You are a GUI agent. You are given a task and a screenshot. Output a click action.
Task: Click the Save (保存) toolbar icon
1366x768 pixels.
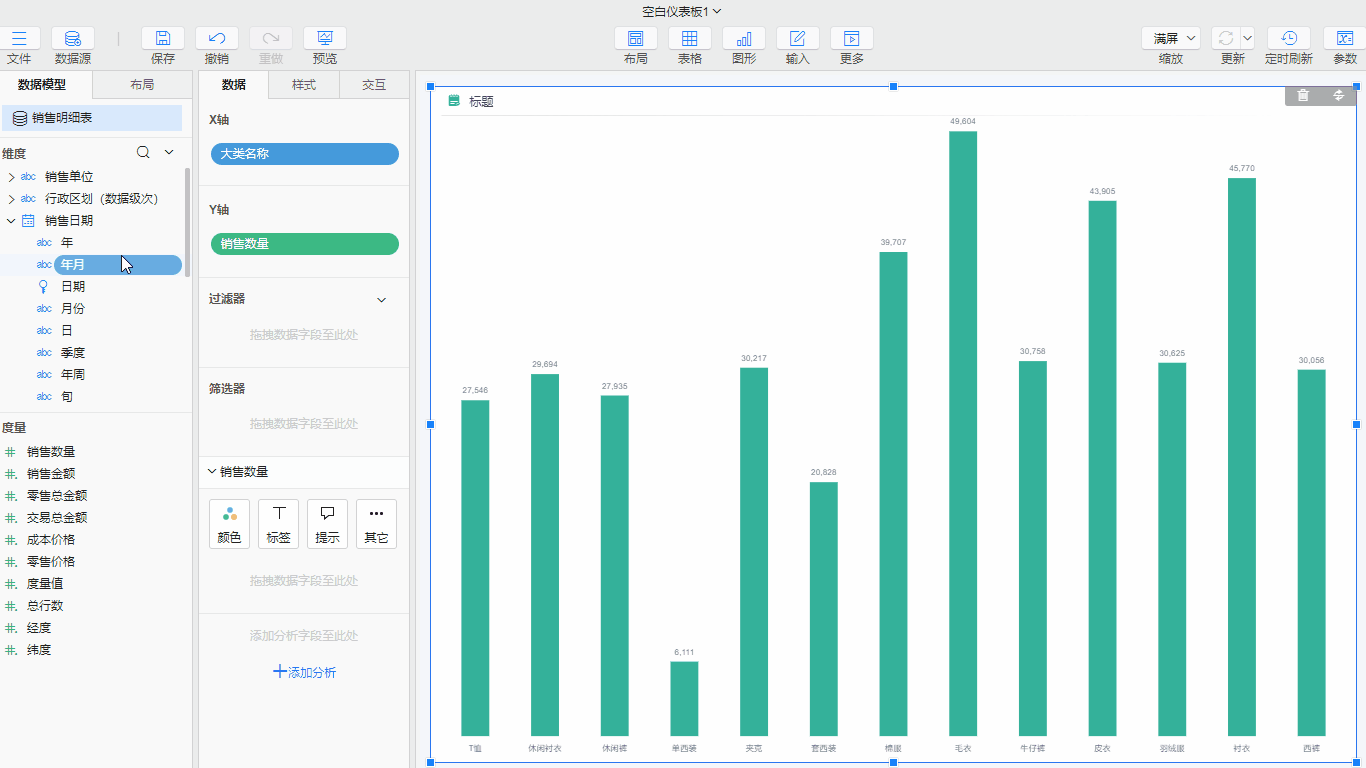[x=162, y=39]
